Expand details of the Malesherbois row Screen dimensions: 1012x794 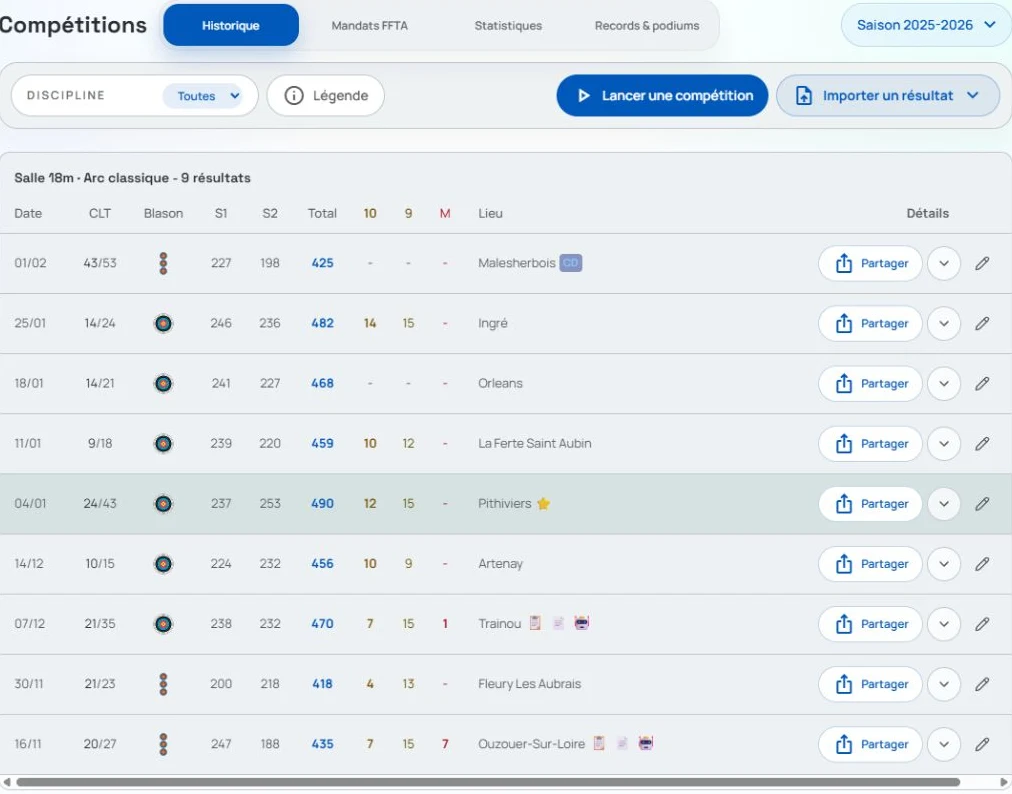944,263
